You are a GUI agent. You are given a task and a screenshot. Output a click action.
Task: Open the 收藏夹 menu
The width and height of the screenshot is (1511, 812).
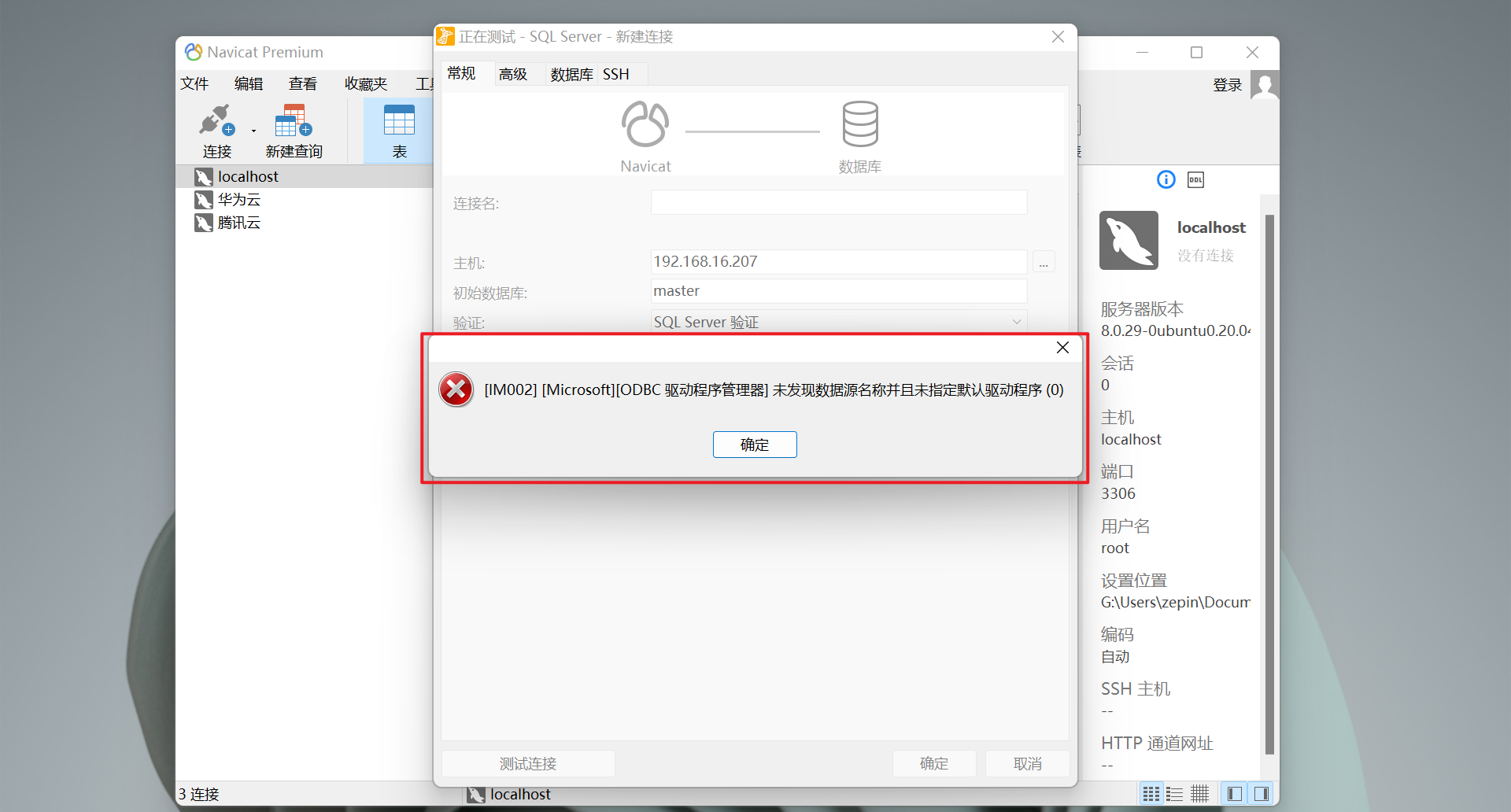(366, 83)
